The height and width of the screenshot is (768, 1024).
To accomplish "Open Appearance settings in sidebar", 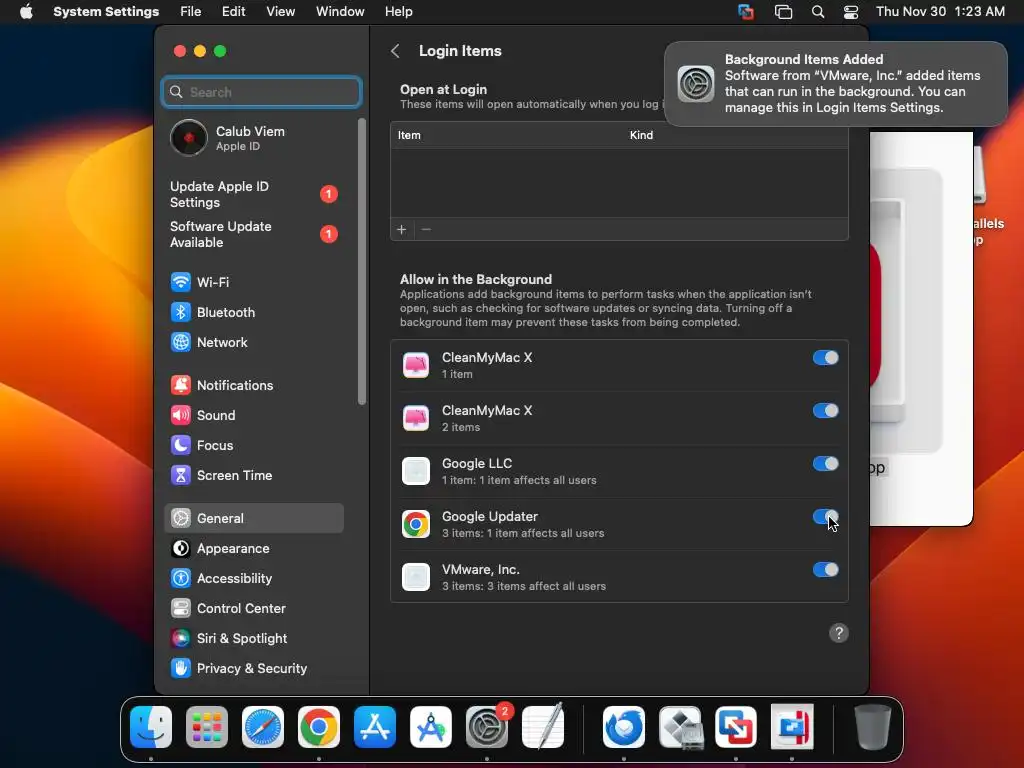I will click(x=253, y=549).
